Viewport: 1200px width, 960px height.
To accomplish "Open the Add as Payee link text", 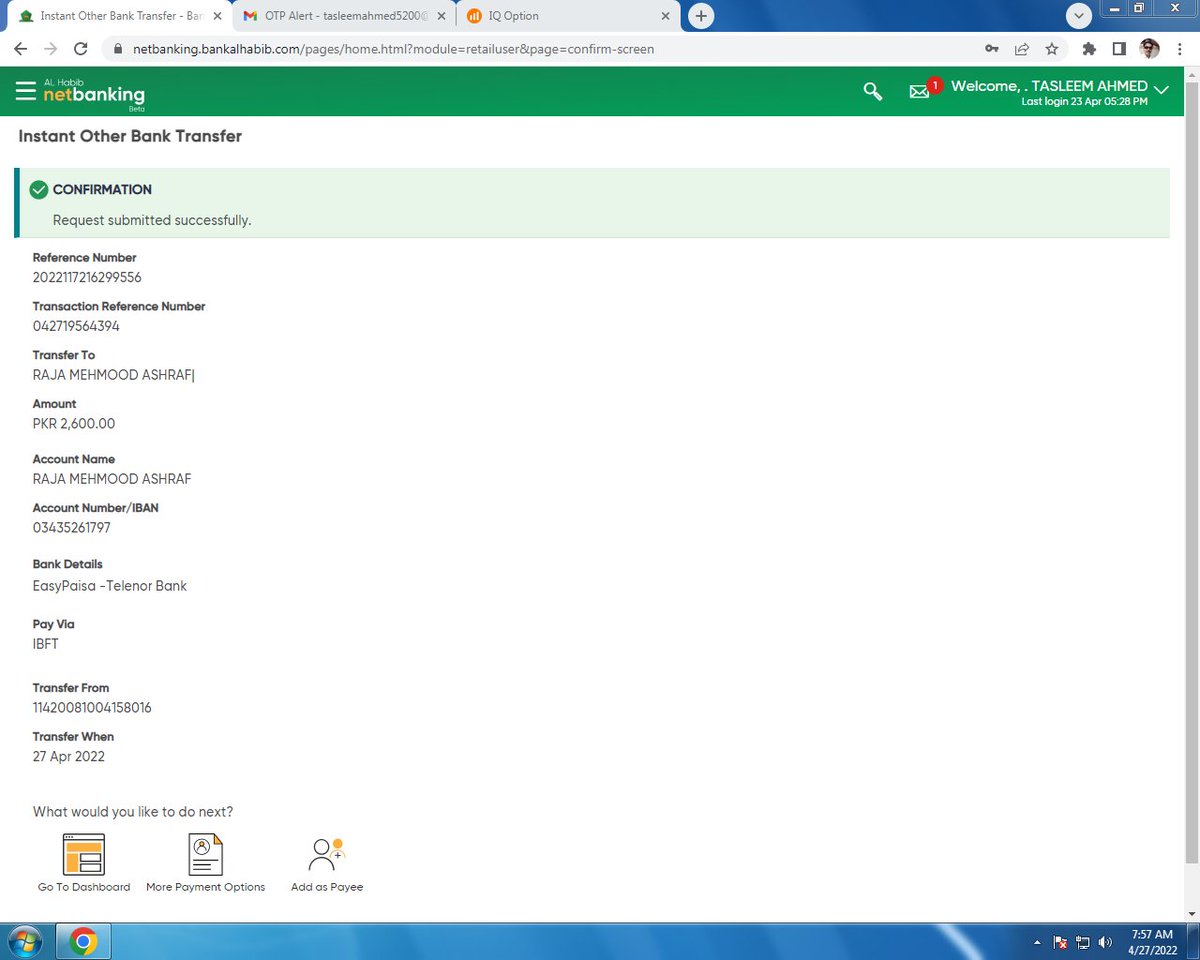I will coord(327,887).
